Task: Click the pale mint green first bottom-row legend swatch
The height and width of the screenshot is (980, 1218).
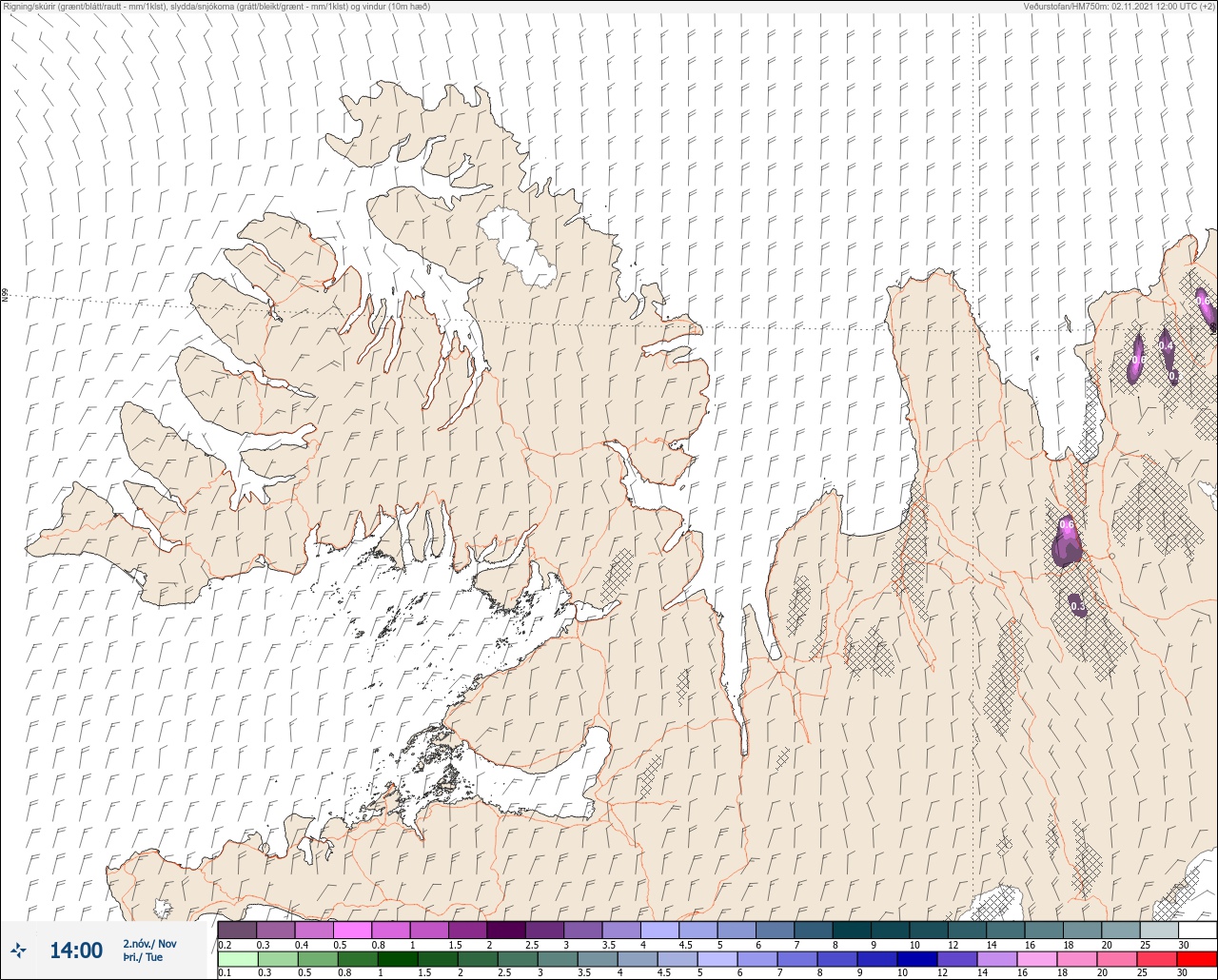Action: pos(237,958)
